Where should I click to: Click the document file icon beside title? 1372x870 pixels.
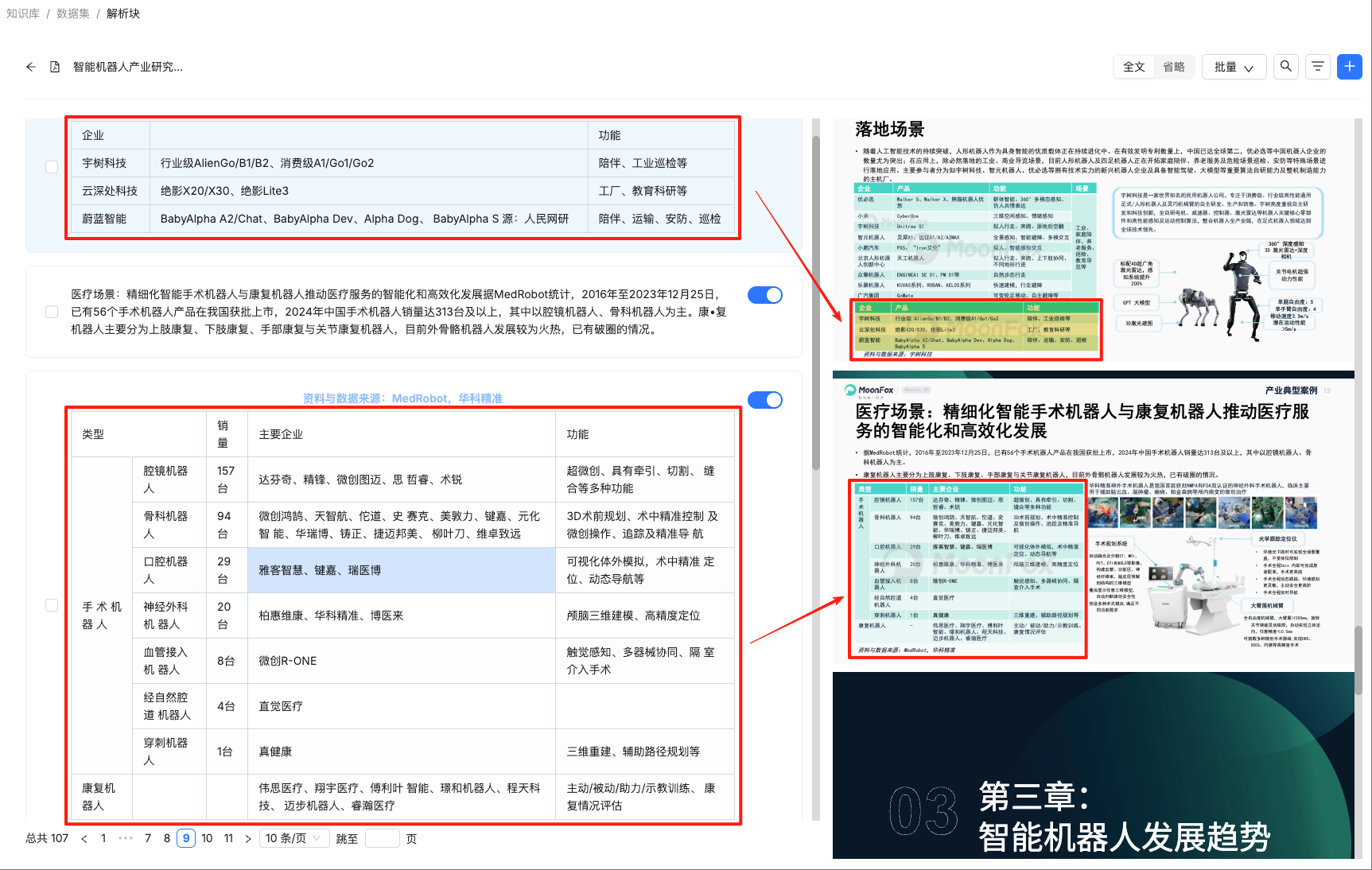pyautogui.click(x=55, y=67)
